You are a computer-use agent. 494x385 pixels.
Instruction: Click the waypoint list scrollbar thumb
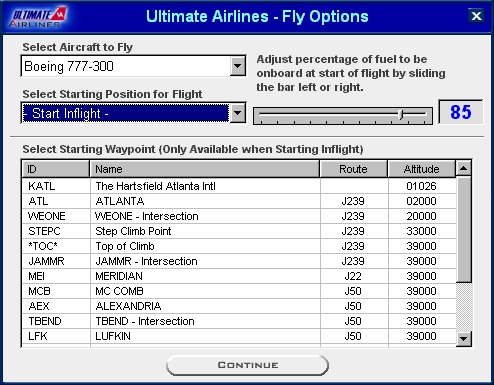(463, 229)
